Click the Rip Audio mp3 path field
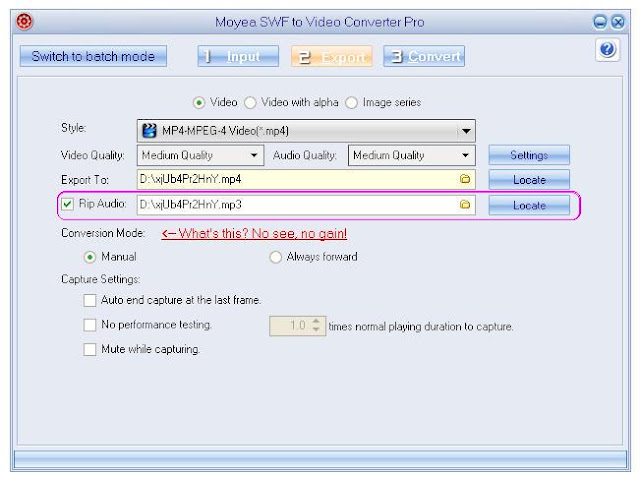This screenshot has width=640, height=477. point(306,205)
